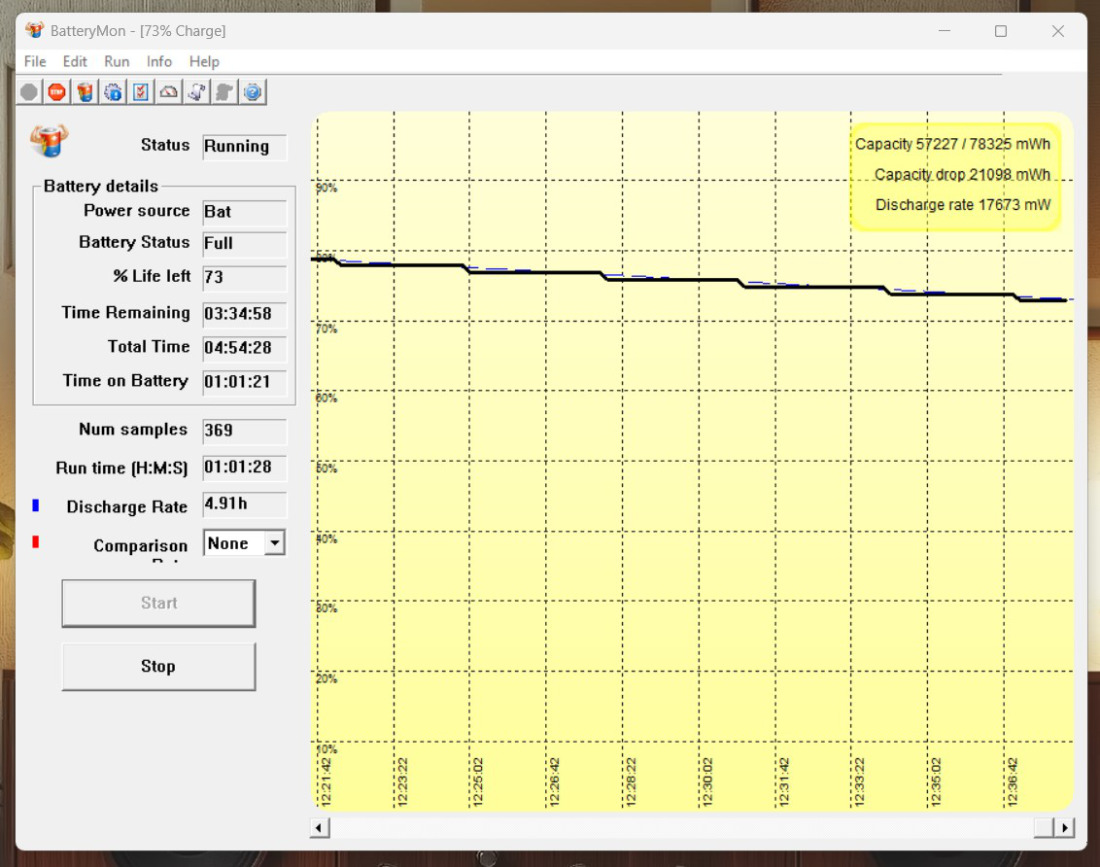
Task: Click the greyed-out start octagon toolbar icon
Action: pyautogui.click(x=29, y=92)
